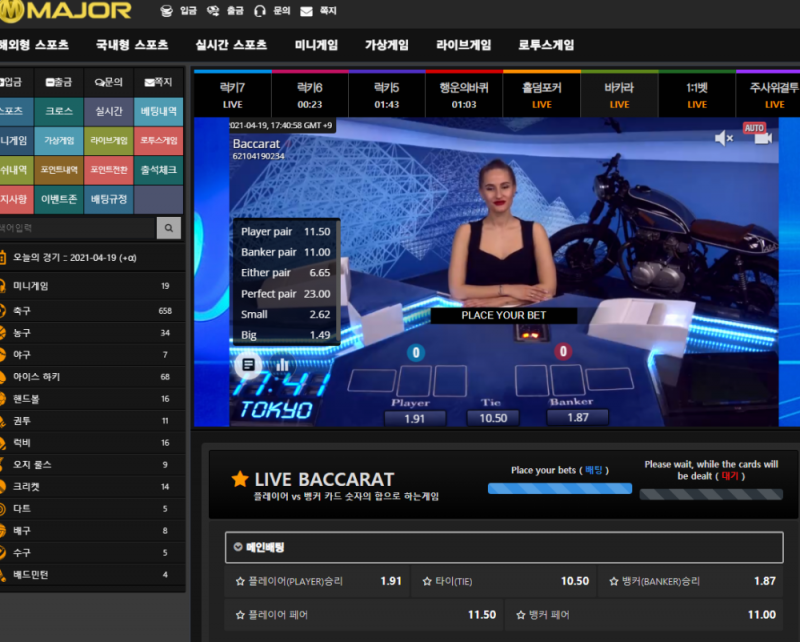Click the search magnifier button in the sidebar
The image size is (800, 642).
click(x=169, y=228)
